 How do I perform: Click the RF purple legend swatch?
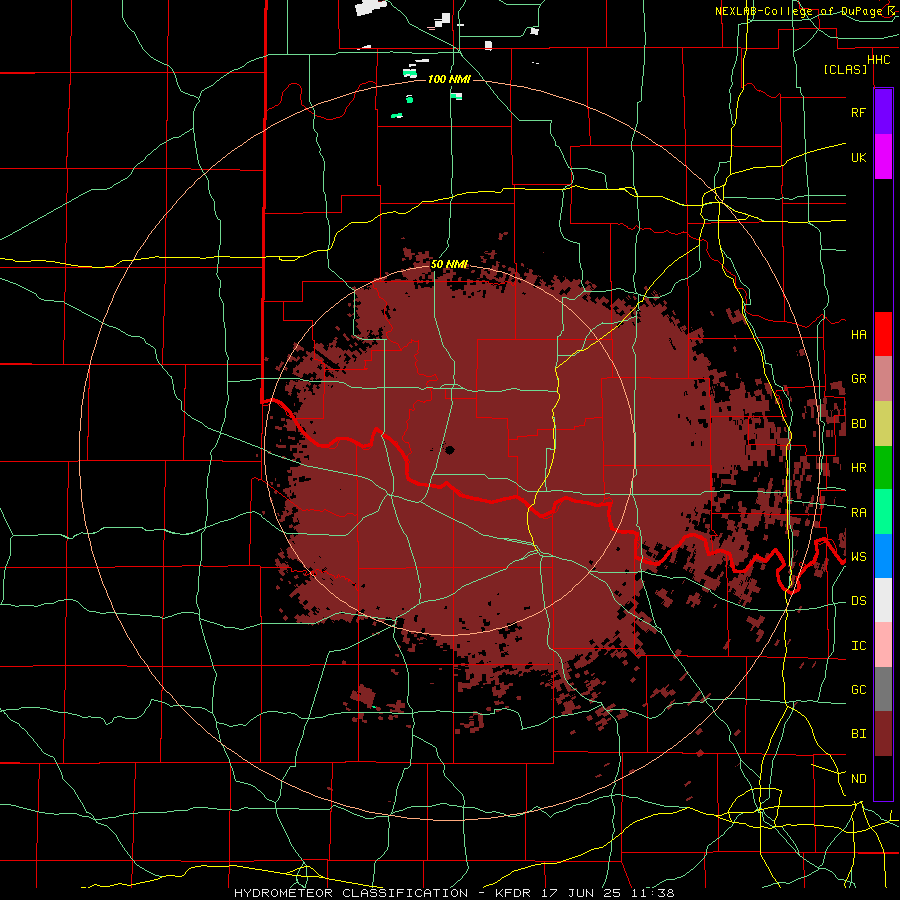click(883, 112)
